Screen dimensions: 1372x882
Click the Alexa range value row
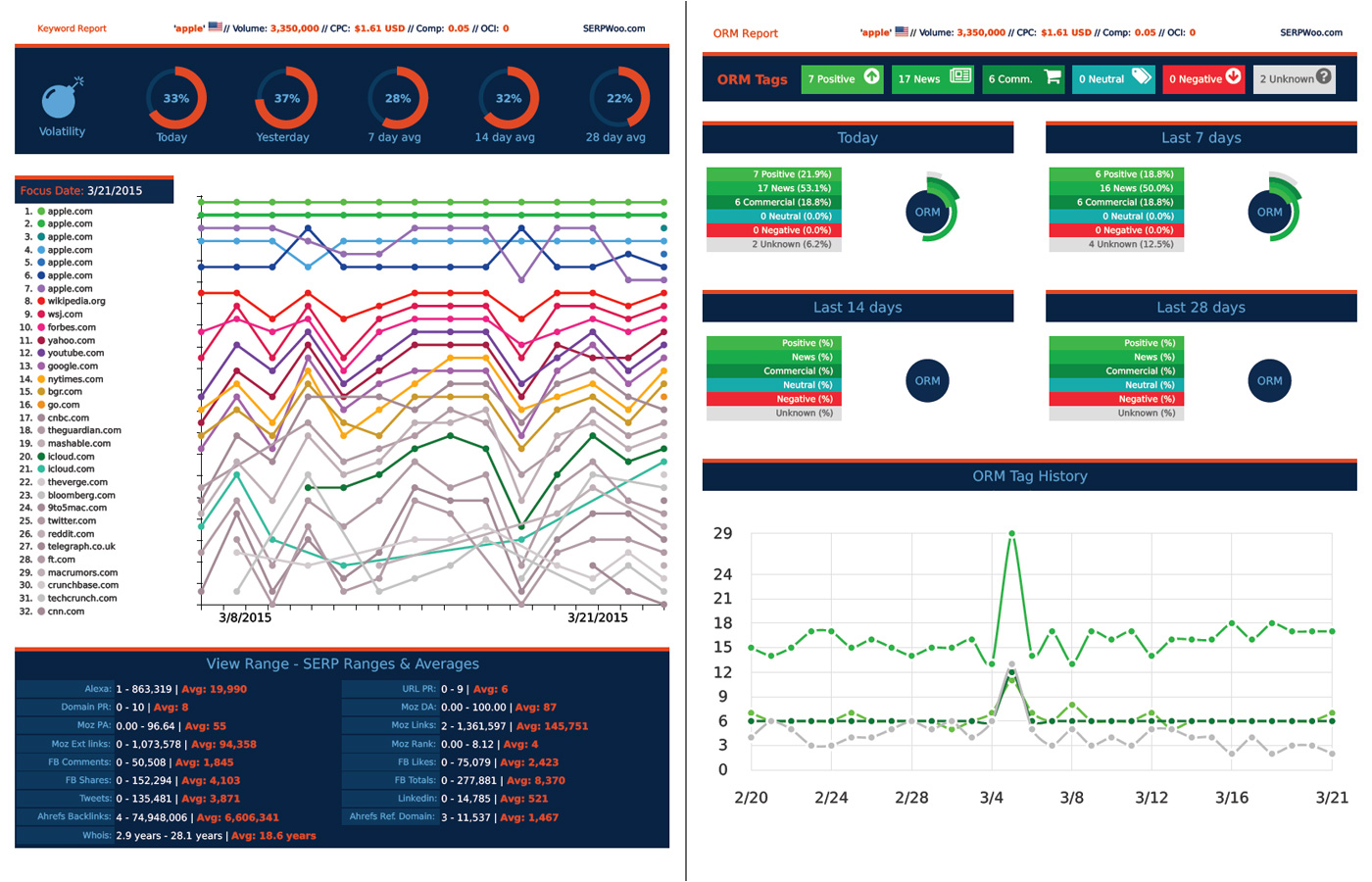coord(180,689)
